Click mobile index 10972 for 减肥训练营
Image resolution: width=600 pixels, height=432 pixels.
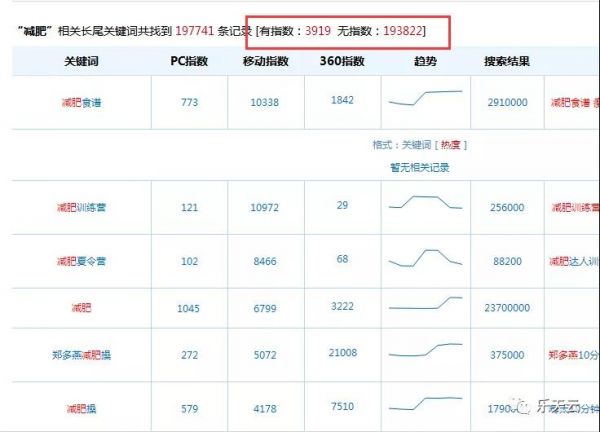(x=265, y=206)
